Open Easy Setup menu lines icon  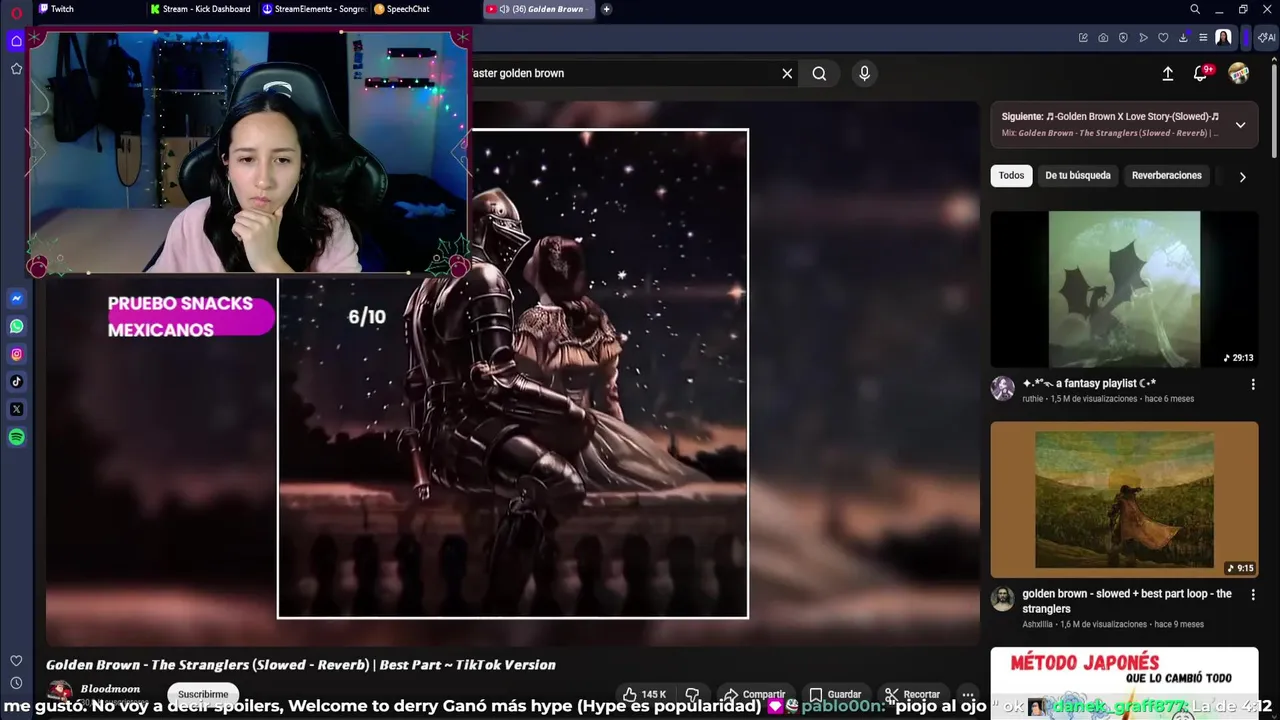[x=1203, y=38]
